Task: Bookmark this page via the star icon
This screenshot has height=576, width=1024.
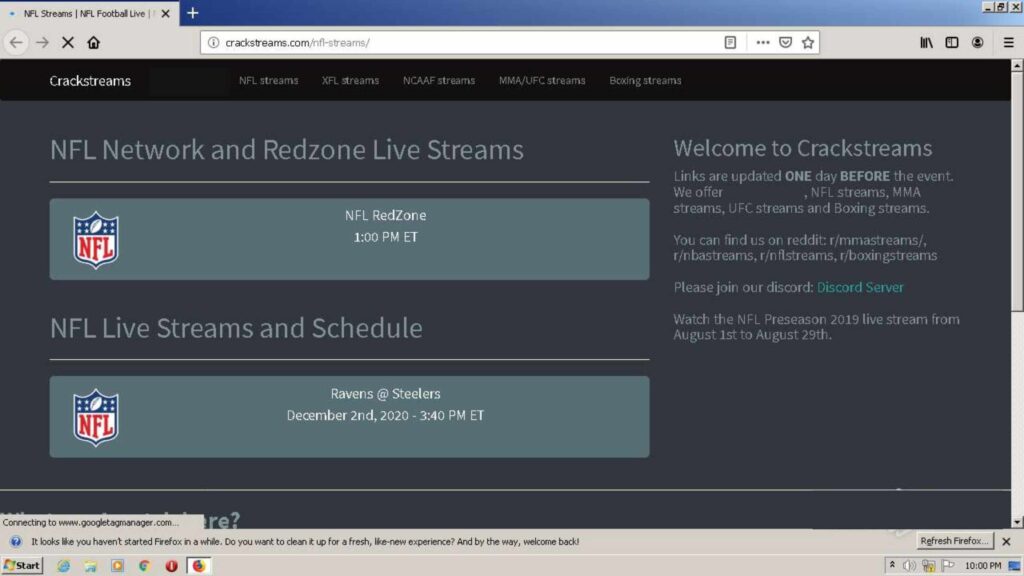Action: [x=808, y=42]
